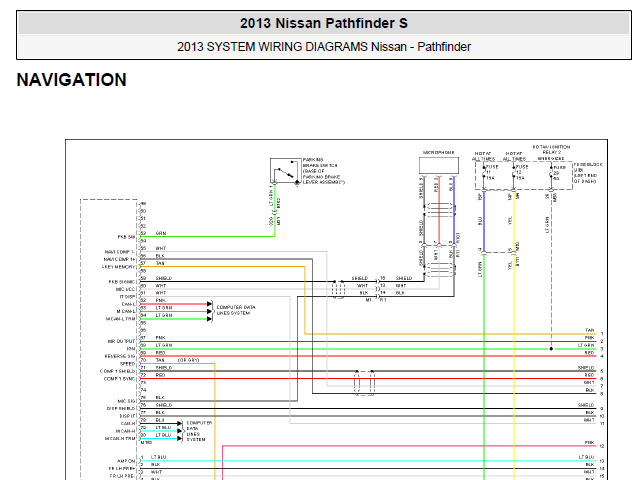
Task: Click the TAN wire label at pin 57
Action: (x=160, y=264)
